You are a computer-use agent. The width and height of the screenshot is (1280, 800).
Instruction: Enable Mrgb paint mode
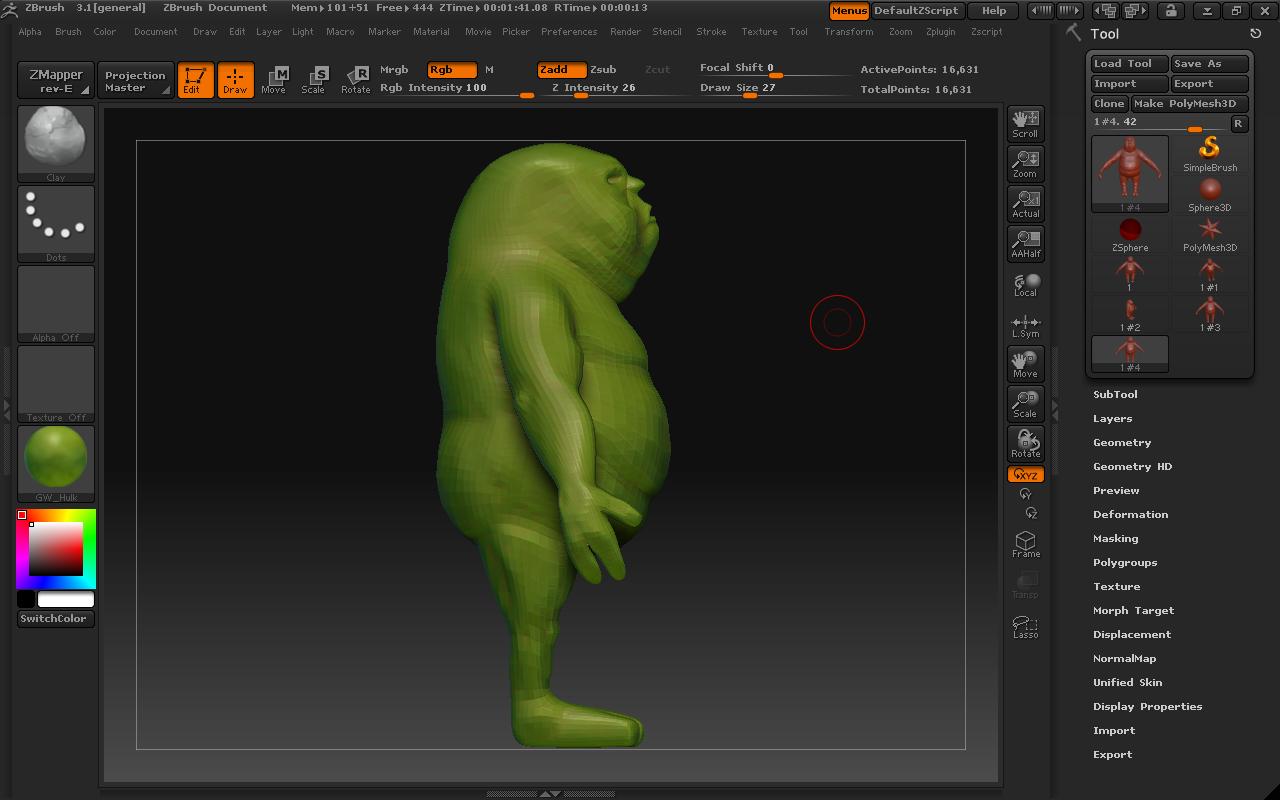[394, 70]
